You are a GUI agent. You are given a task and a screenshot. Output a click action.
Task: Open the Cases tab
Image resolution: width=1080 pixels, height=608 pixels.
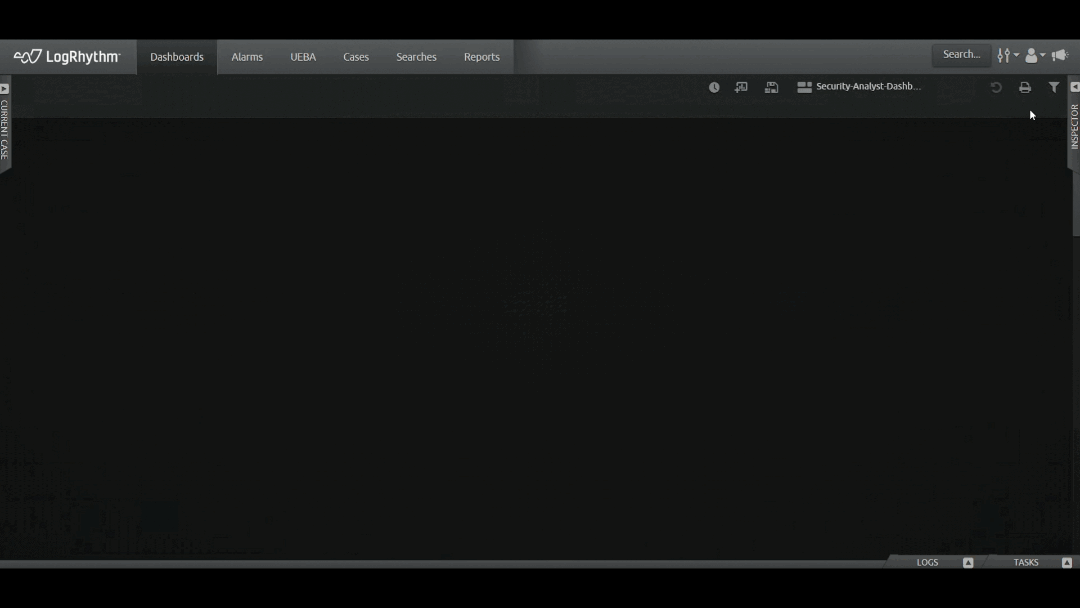[x=356, y=57]
